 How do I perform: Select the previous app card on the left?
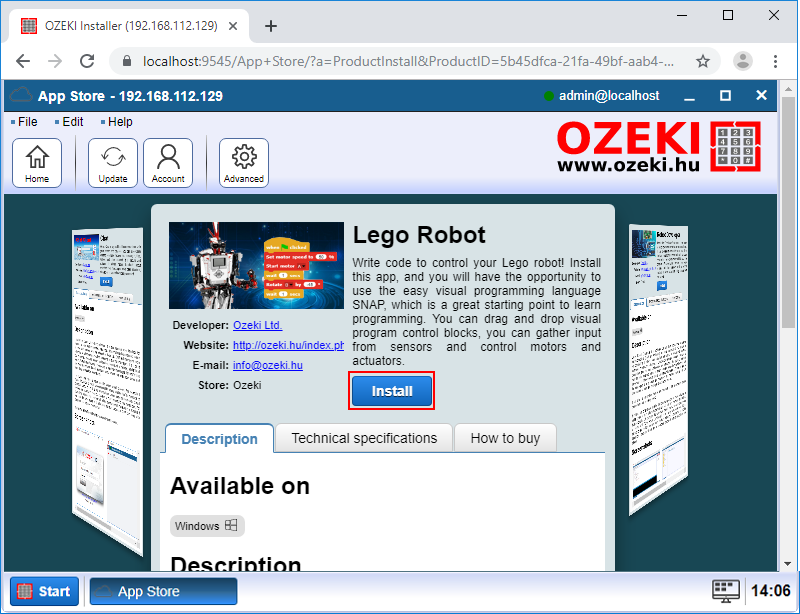coord(108,390)
